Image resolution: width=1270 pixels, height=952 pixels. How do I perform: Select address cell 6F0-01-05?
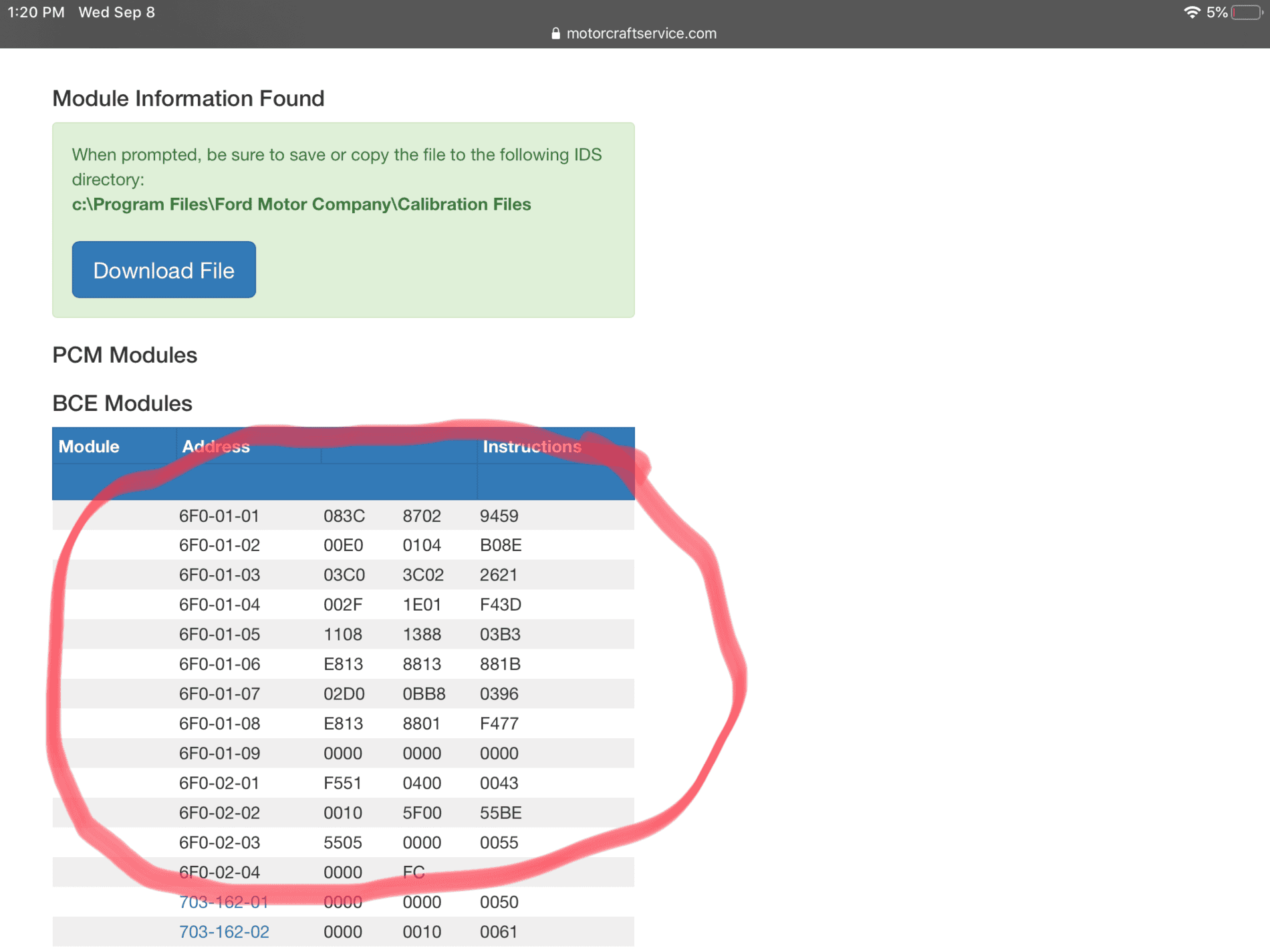pyautogui.click(x=219, y=634)
